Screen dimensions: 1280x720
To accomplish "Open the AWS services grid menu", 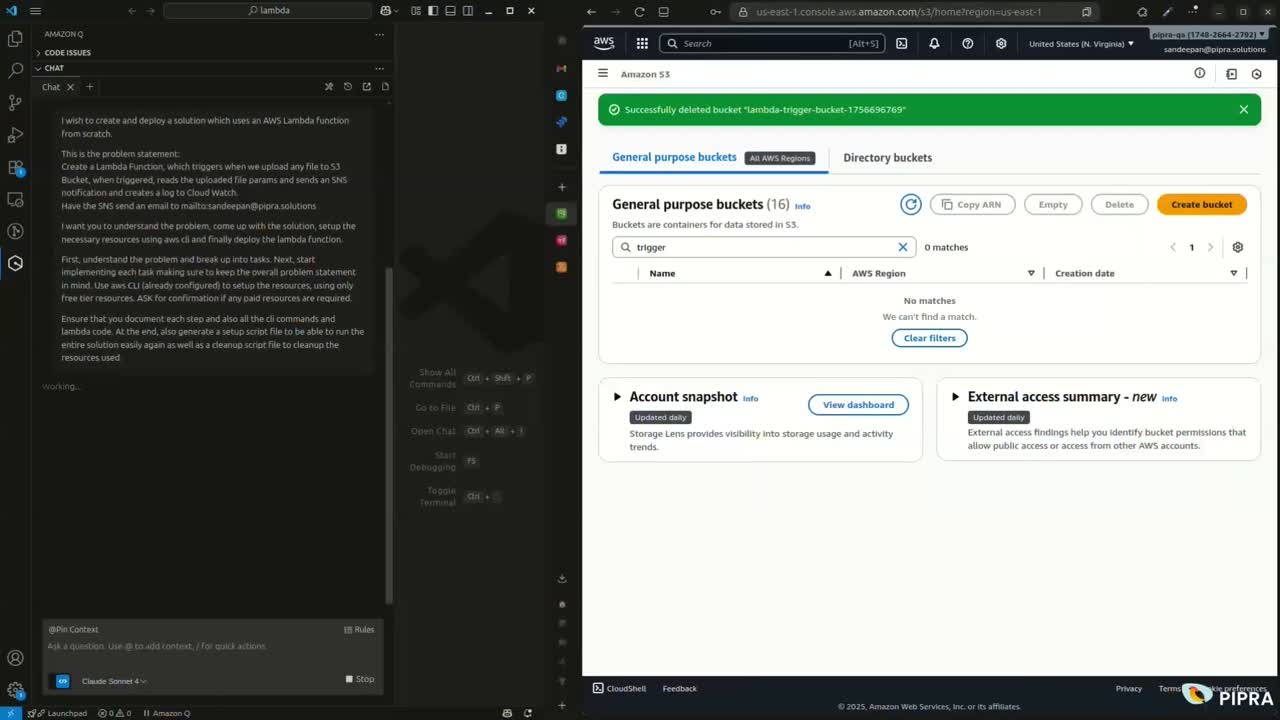I will point(642,43).
